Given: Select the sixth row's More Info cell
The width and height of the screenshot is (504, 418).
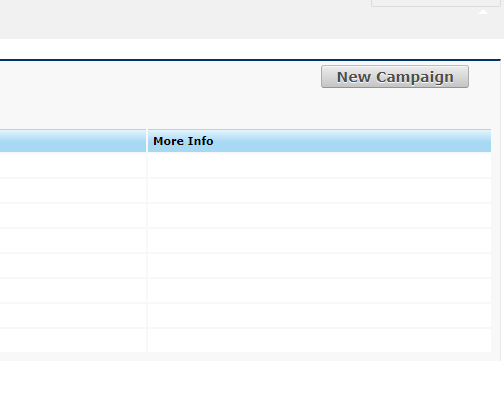Looking at the screenshot, I should [x=319, y=290].
